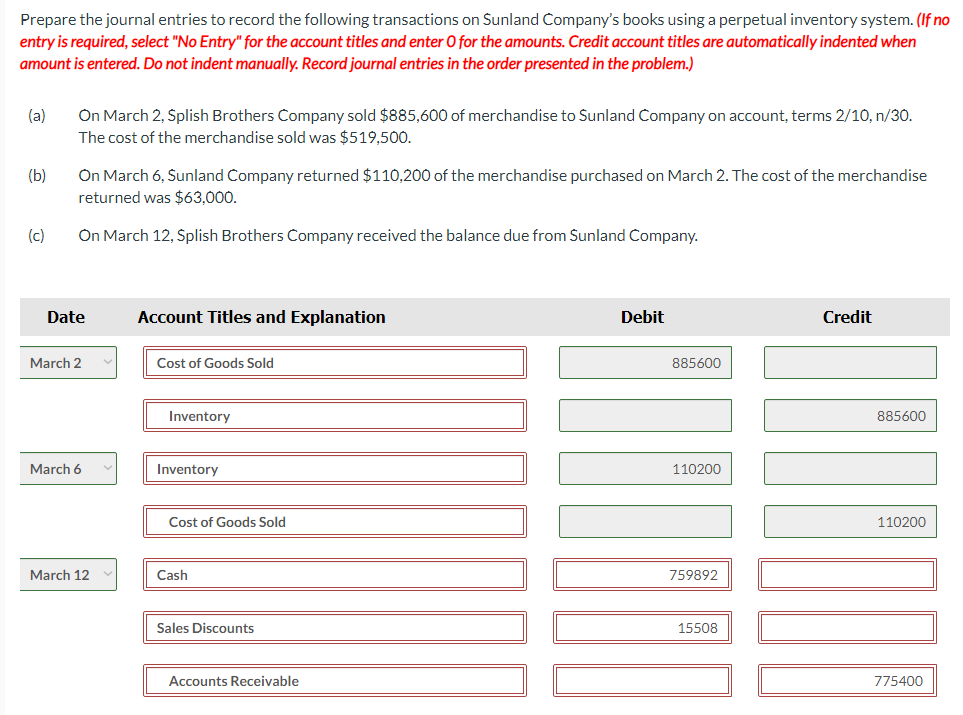This screenshot has width=963, height=715.
Task: Click the empty credit field in Cash row
Action: [848, 574]
